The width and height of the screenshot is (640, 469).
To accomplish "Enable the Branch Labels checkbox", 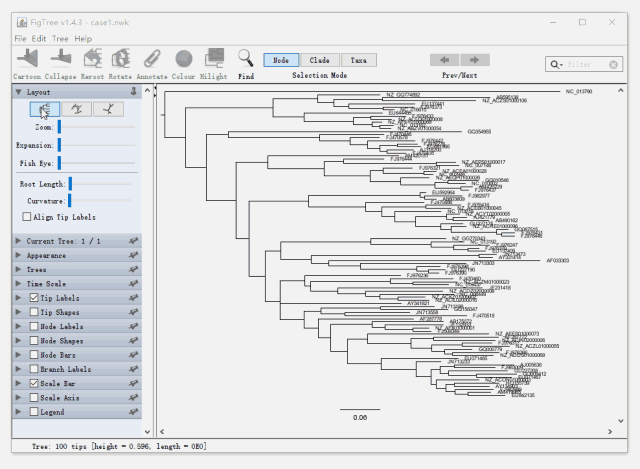I will 34,369.
